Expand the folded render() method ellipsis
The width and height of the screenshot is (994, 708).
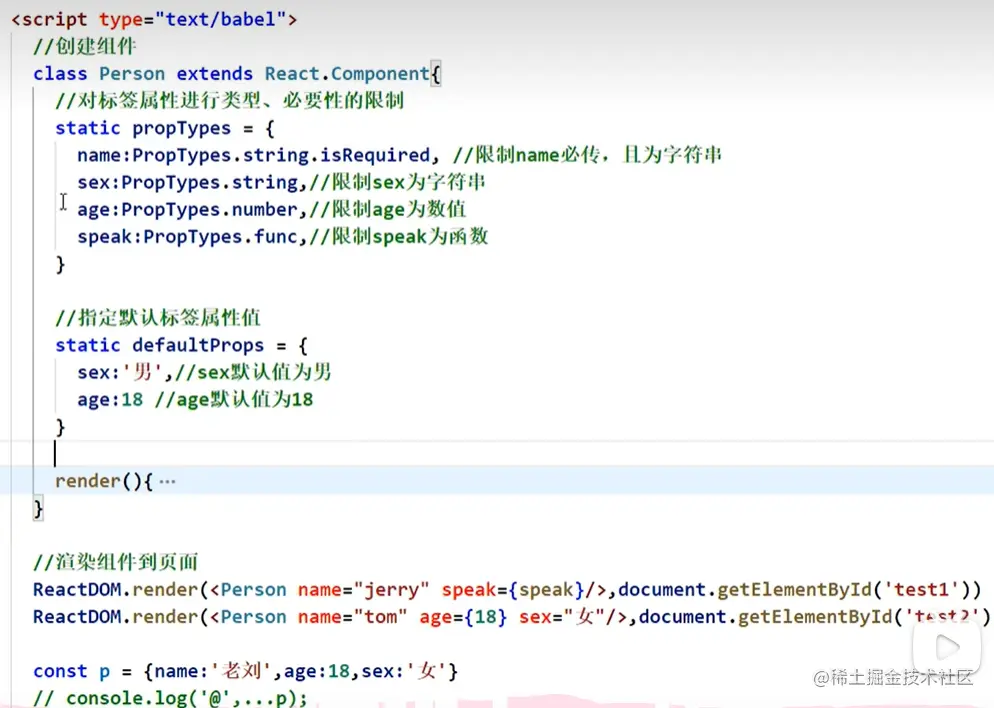(167, 482)
